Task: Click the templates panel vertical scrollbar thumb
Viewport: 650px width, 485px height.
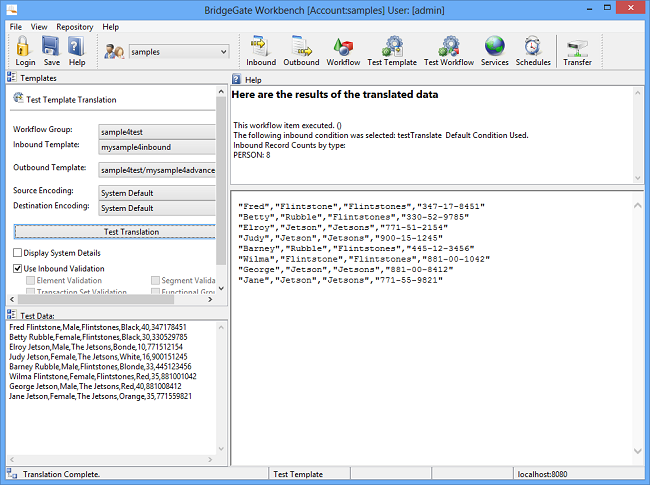Action: coord(221,180)
